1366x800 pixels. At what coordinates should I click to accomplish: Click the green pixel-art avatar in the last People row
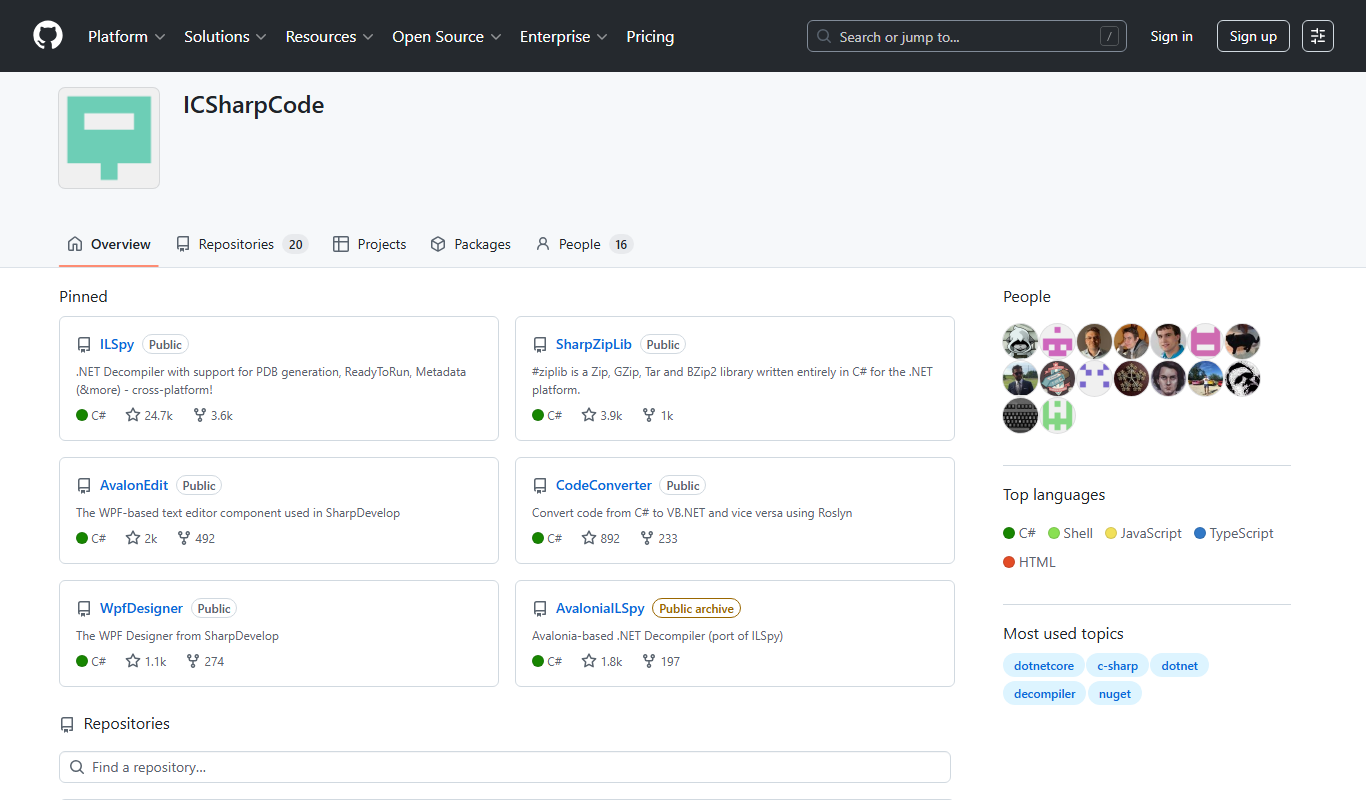pyautogui.click(x=1058, y=415)
